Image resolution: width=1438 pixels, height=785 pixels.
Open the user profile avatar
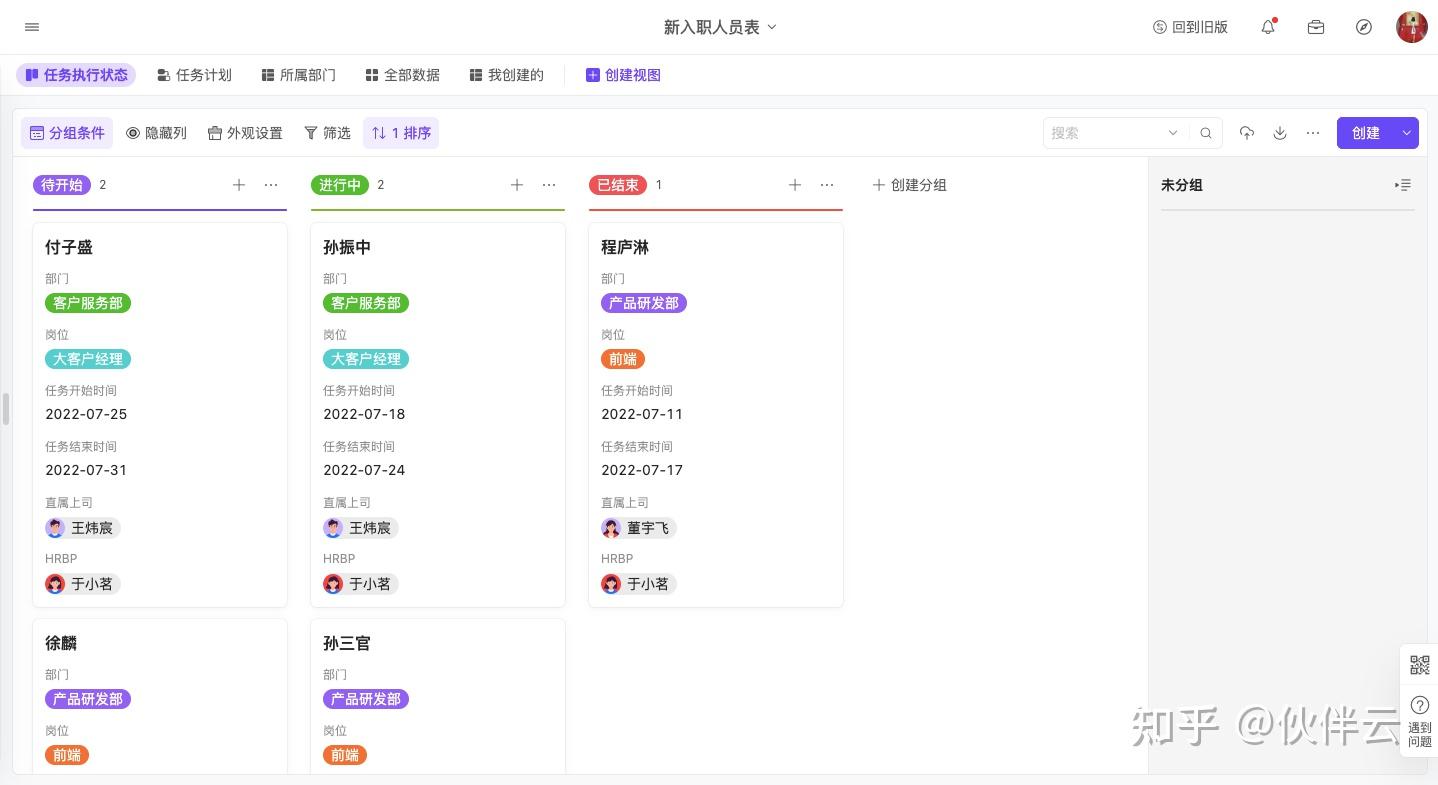pos(1412,27)
